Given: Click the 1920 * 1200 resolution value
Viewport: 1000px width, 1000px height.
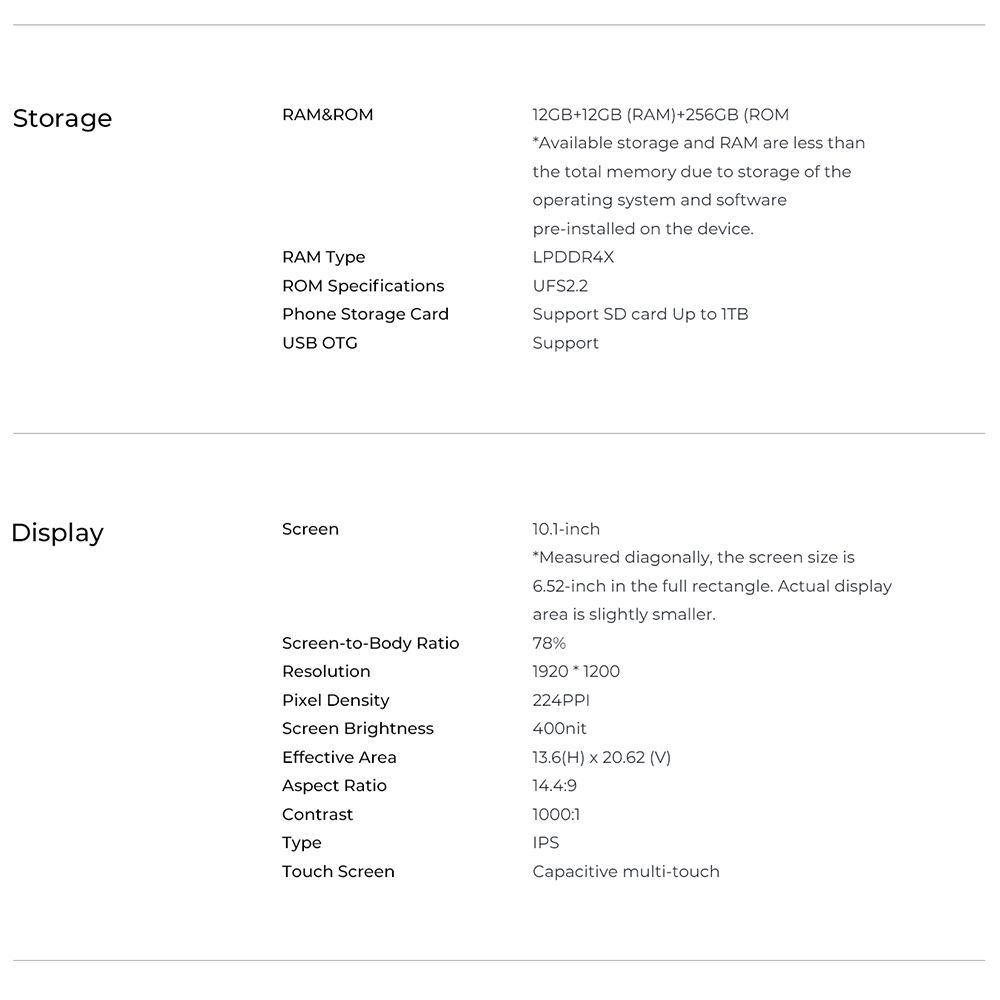Looking at the screenshot, I should 576,671.
